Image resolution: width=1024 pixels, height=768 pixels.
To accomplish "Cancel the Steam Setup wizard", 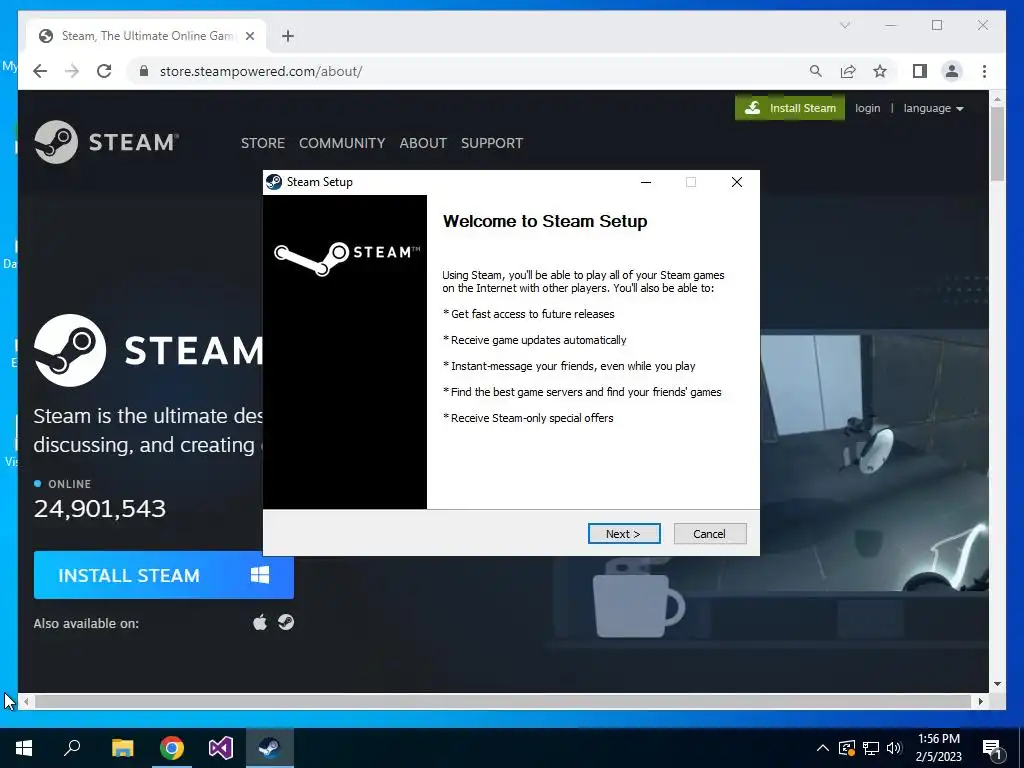I will [x=709, y=534].
